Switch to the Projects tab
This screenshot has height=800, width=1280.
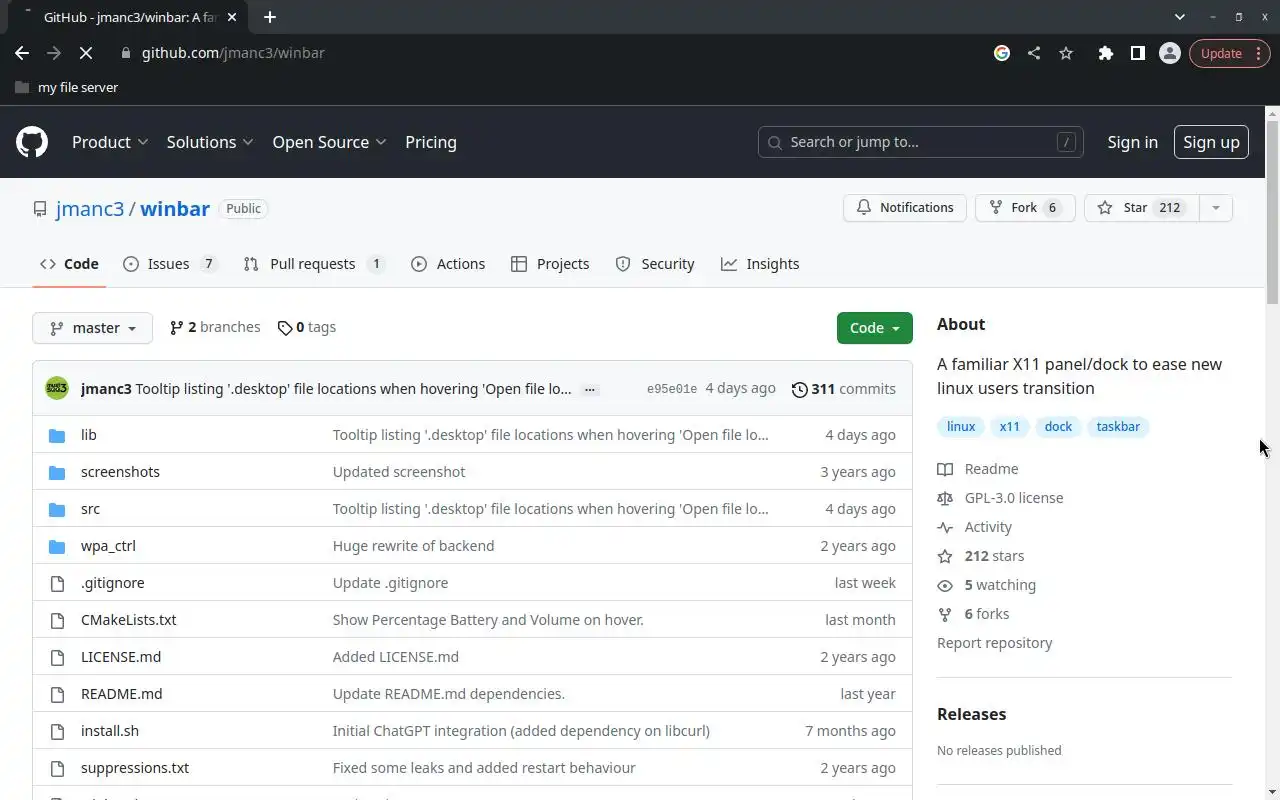click(550, 264)
